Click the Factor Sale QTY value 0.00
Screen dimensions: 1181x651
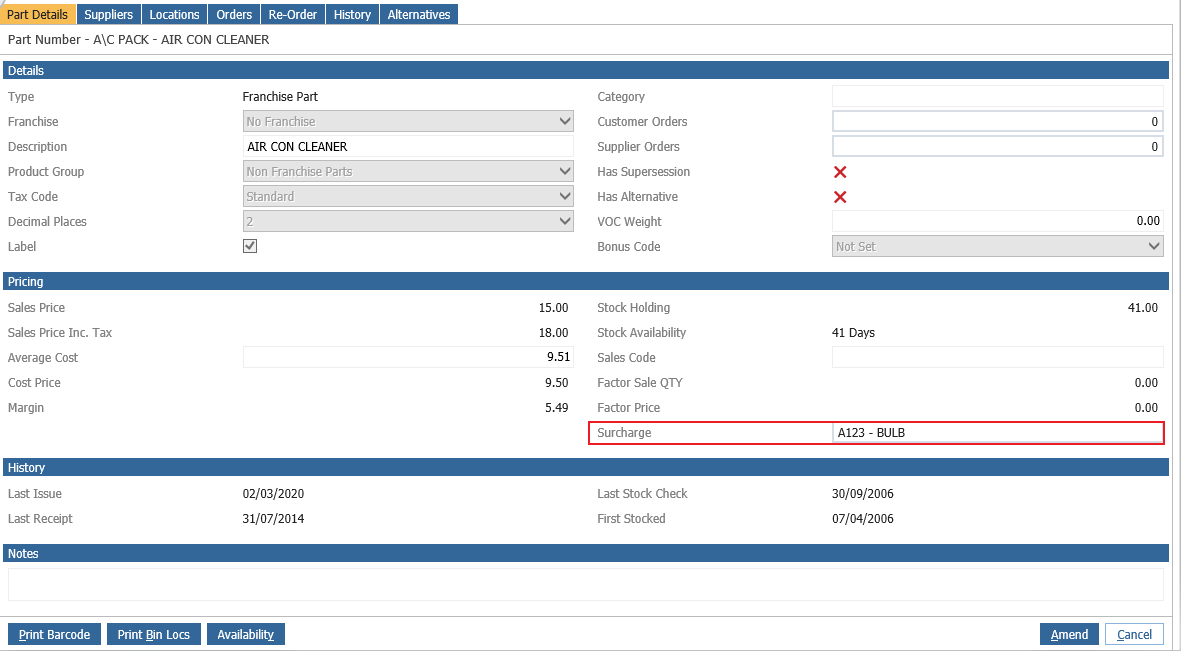coord(1146,383)
